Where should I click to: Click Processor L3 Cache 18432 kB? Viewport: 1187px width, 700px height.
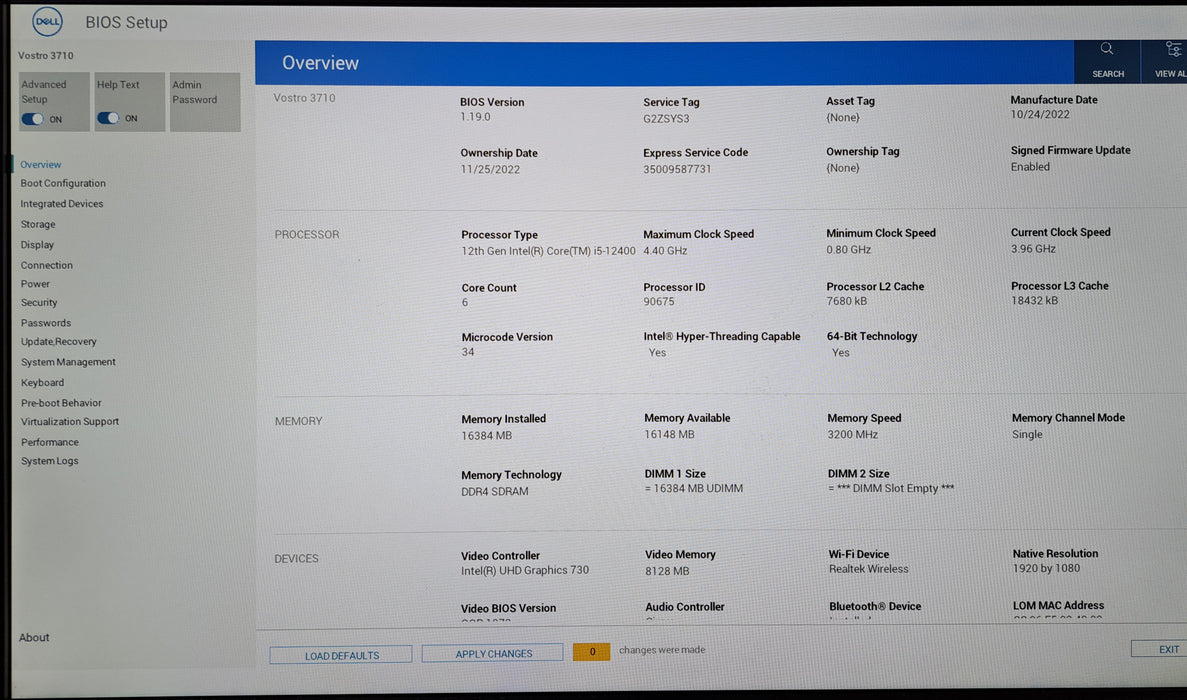(1035, 300)
